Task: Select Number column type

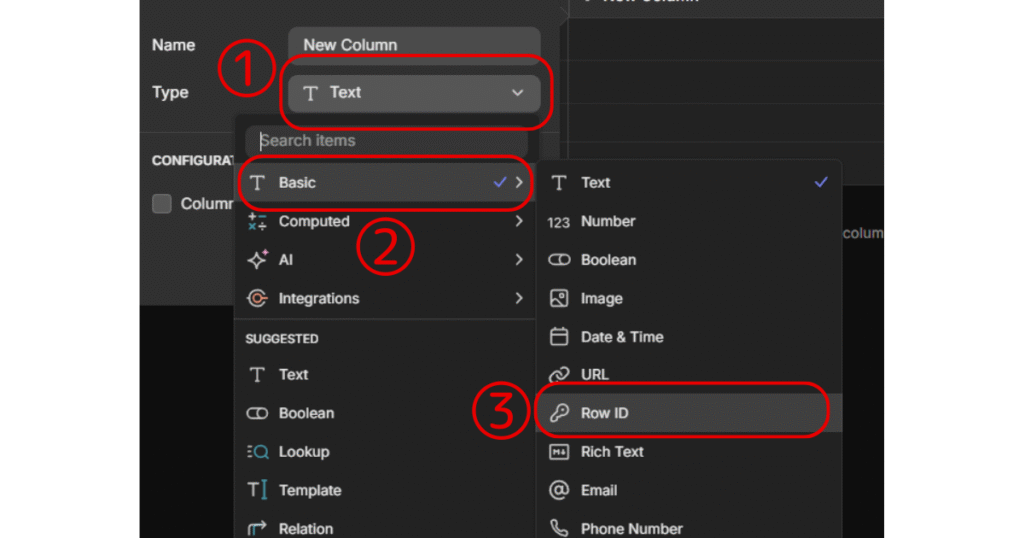Action: (x=689, y=221)
